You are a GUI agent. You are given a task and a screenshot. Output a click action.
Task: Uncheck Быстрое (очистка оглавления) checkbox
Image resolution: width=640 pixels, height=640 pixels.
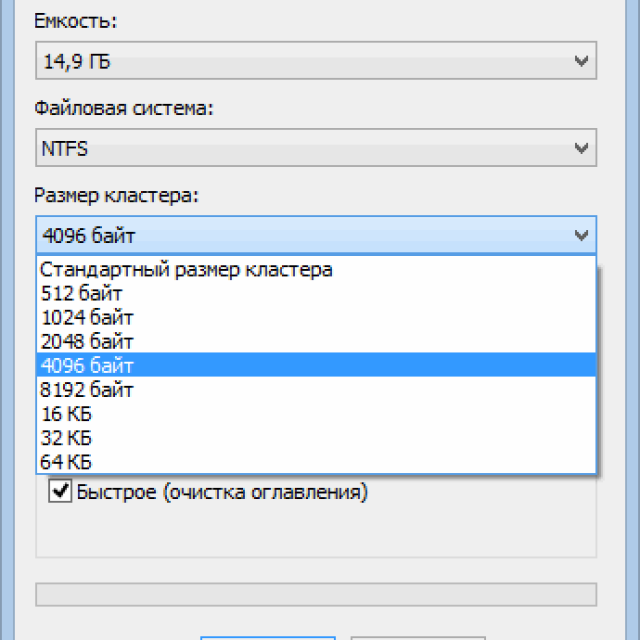tap(60, 491)
